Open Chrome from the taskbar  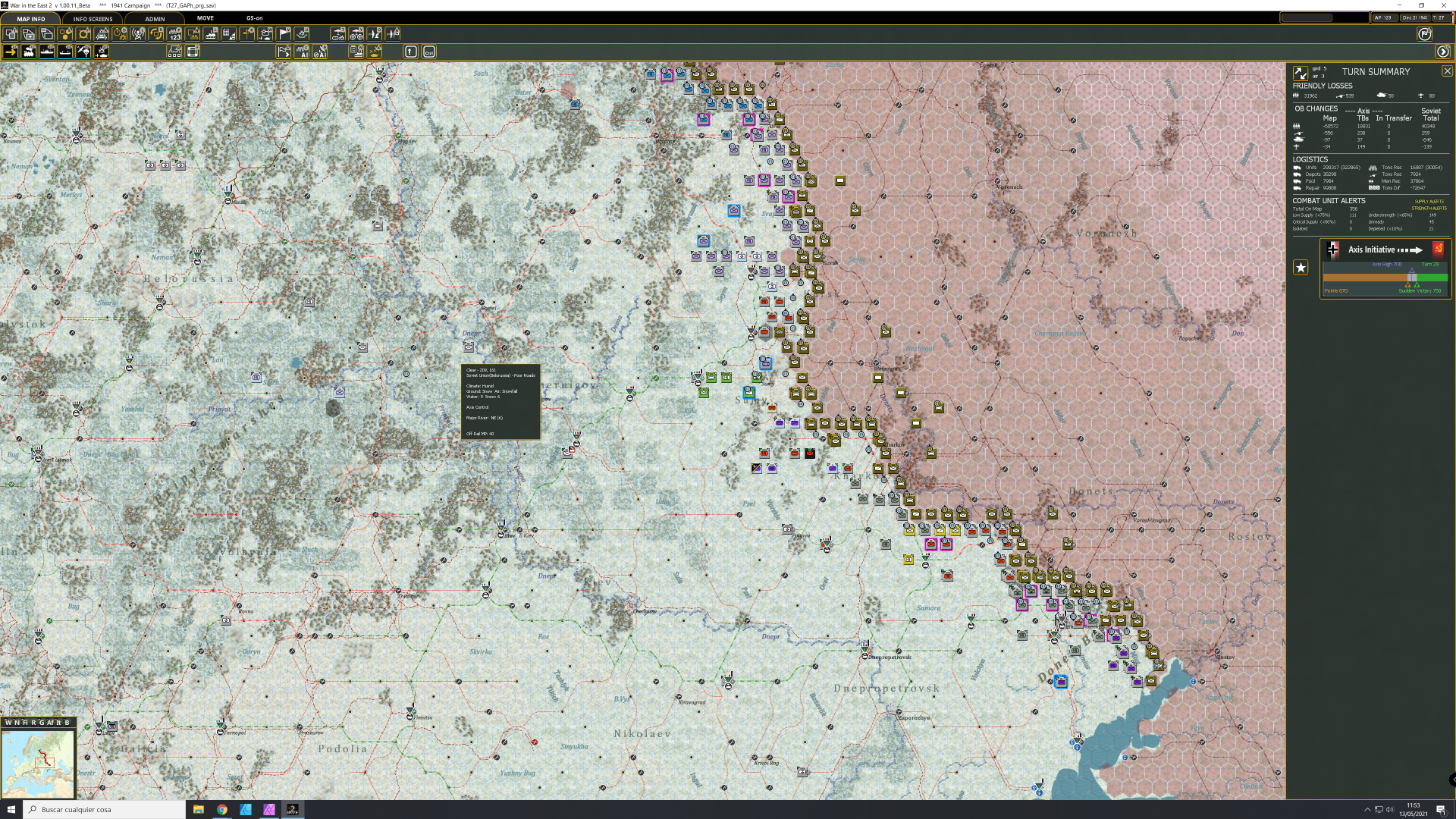222,809
